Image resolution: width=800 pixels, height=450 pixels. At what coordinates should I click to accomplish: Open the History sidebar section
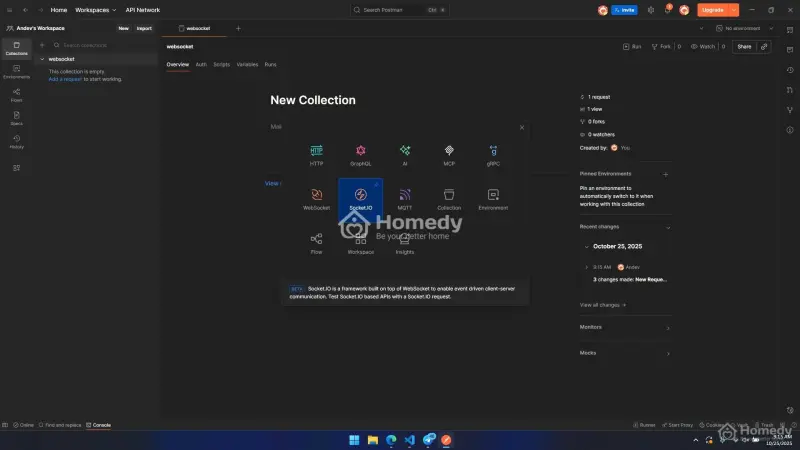click(x=16, y=142)
